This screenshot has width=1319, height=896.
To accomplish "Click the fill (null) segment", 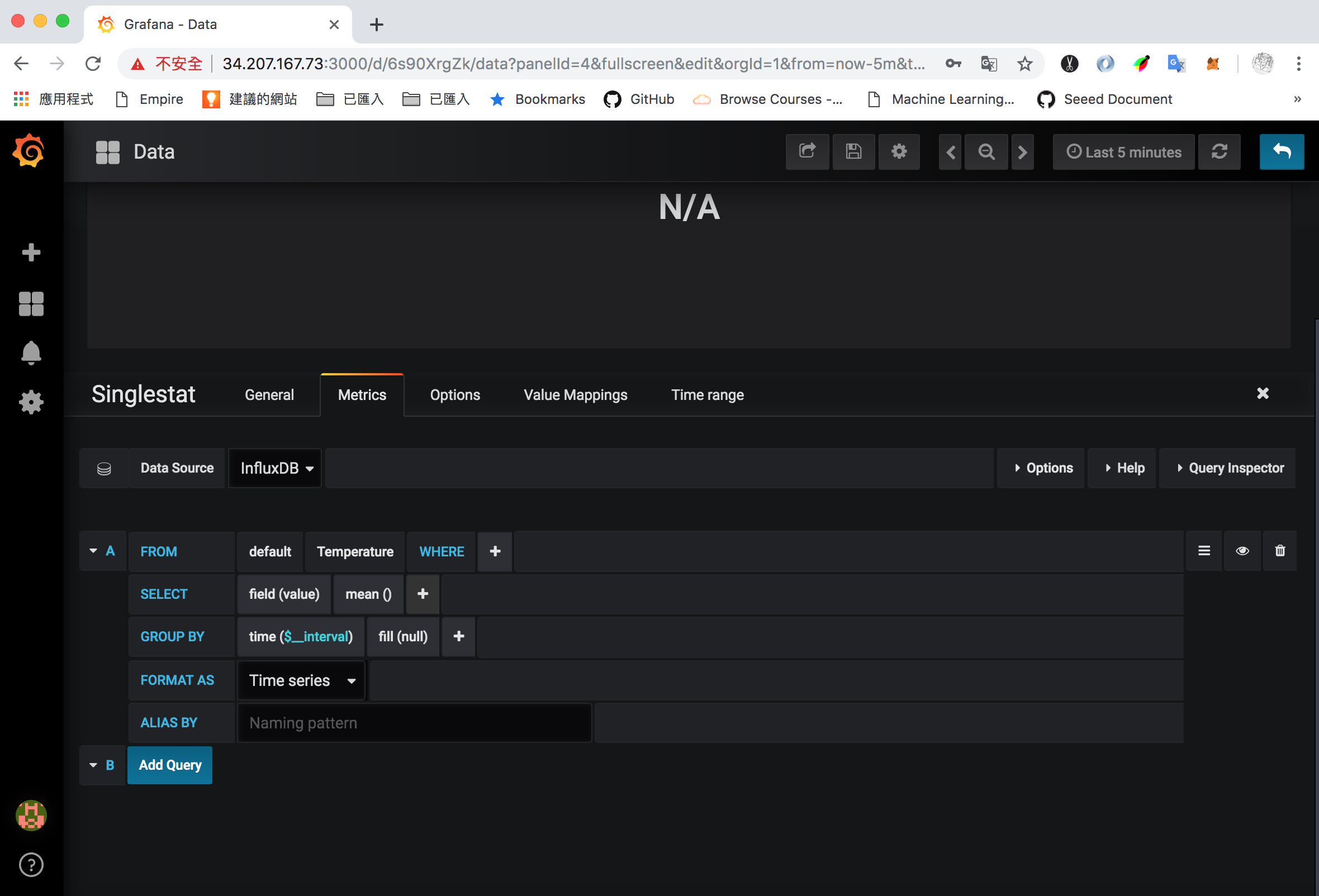I will coord(403,636).
